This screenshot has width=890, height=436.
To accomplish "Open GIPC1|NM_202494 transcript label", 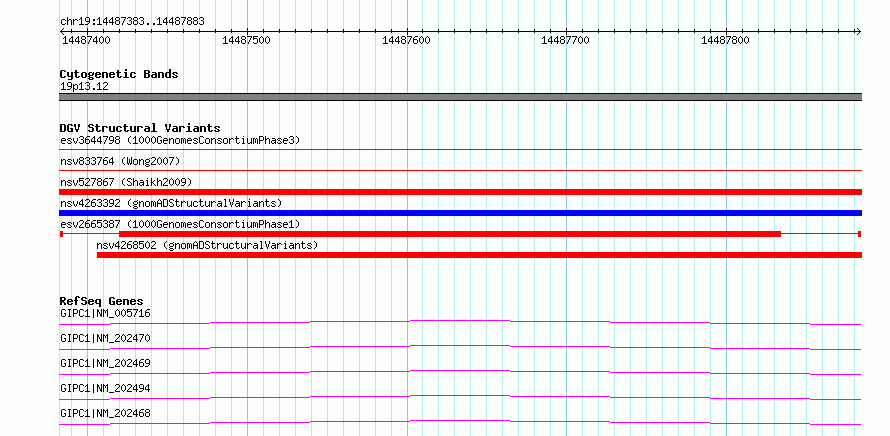I will coord(106,388).
